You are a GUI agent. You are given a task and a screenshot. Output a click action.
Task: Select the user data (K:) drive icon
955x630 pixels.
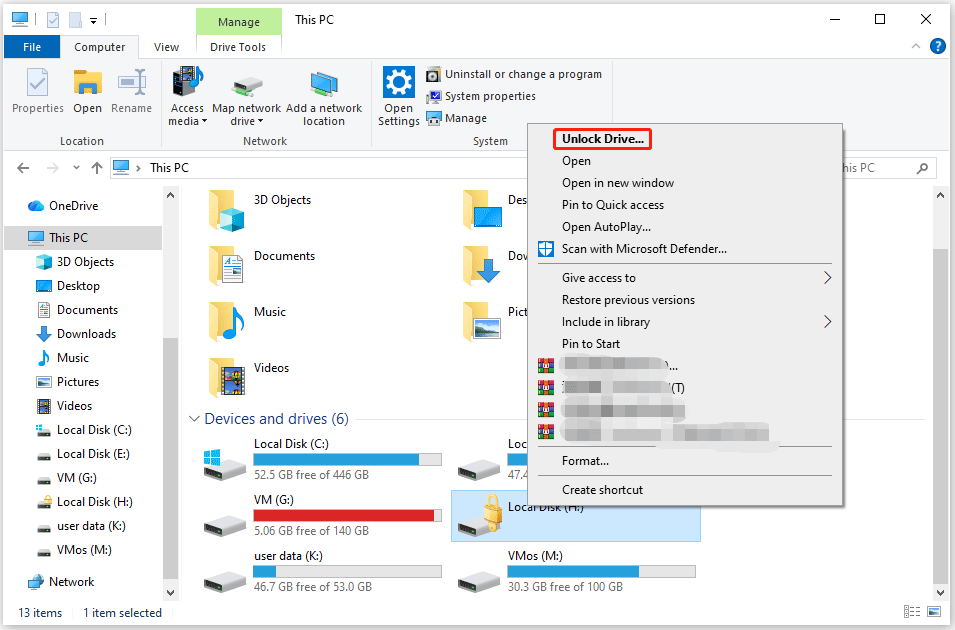coord(225,581)
